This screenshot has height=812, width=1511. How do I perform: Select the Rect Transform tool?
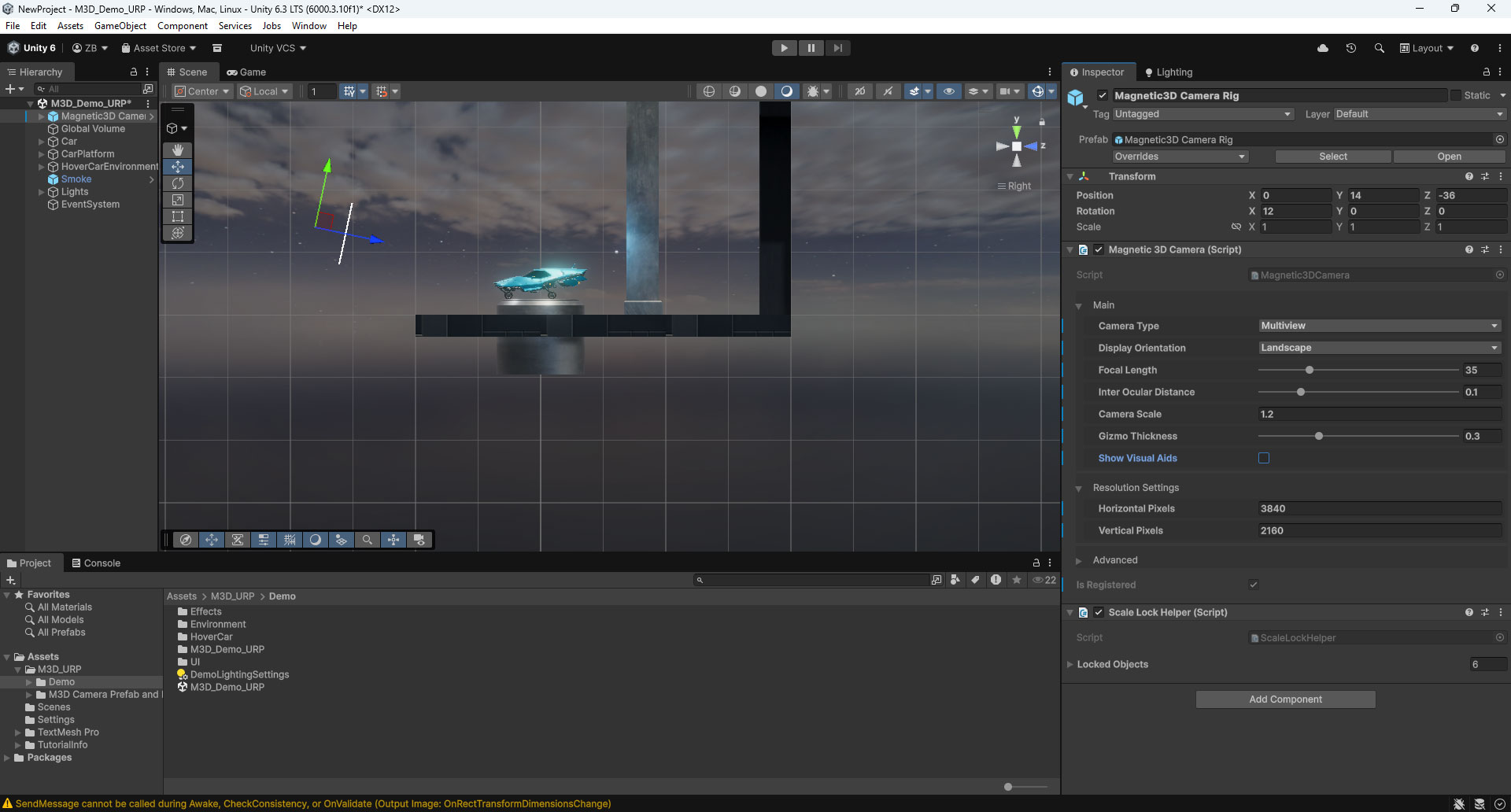click(177, 216)
